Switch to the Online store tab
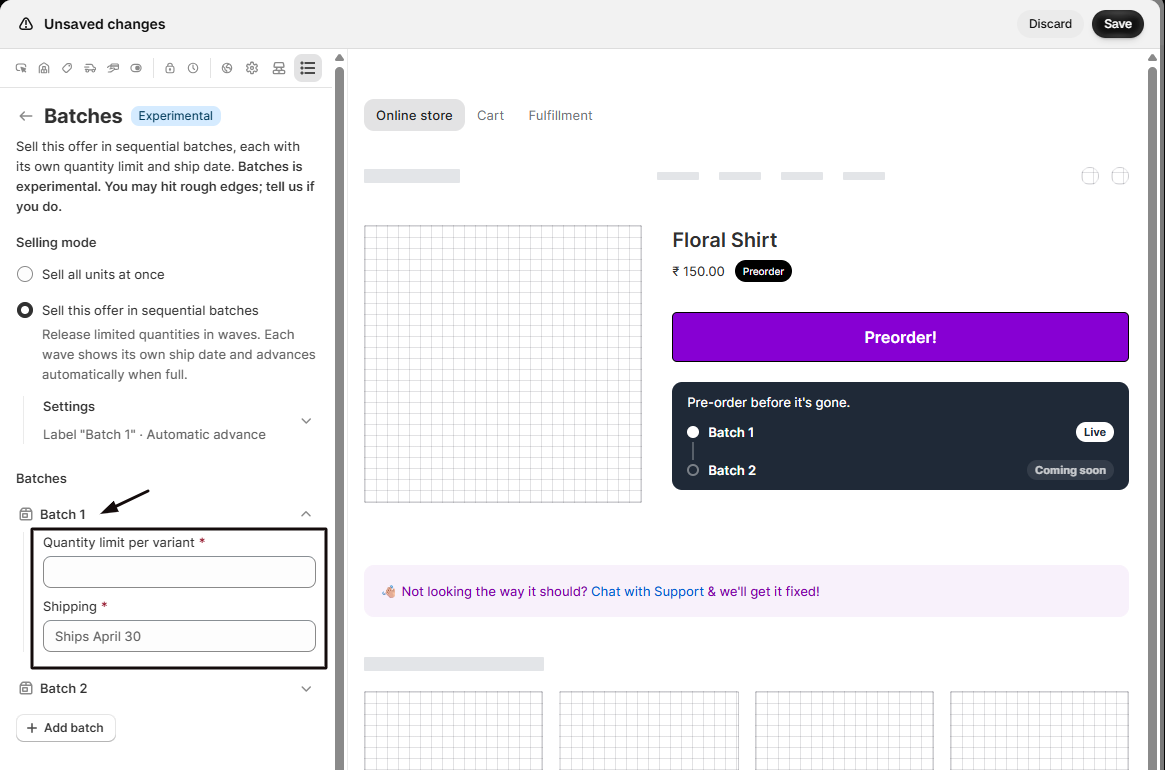This screenshot has height=770, width=1165. pyautogui.click(x=414, y=115)
